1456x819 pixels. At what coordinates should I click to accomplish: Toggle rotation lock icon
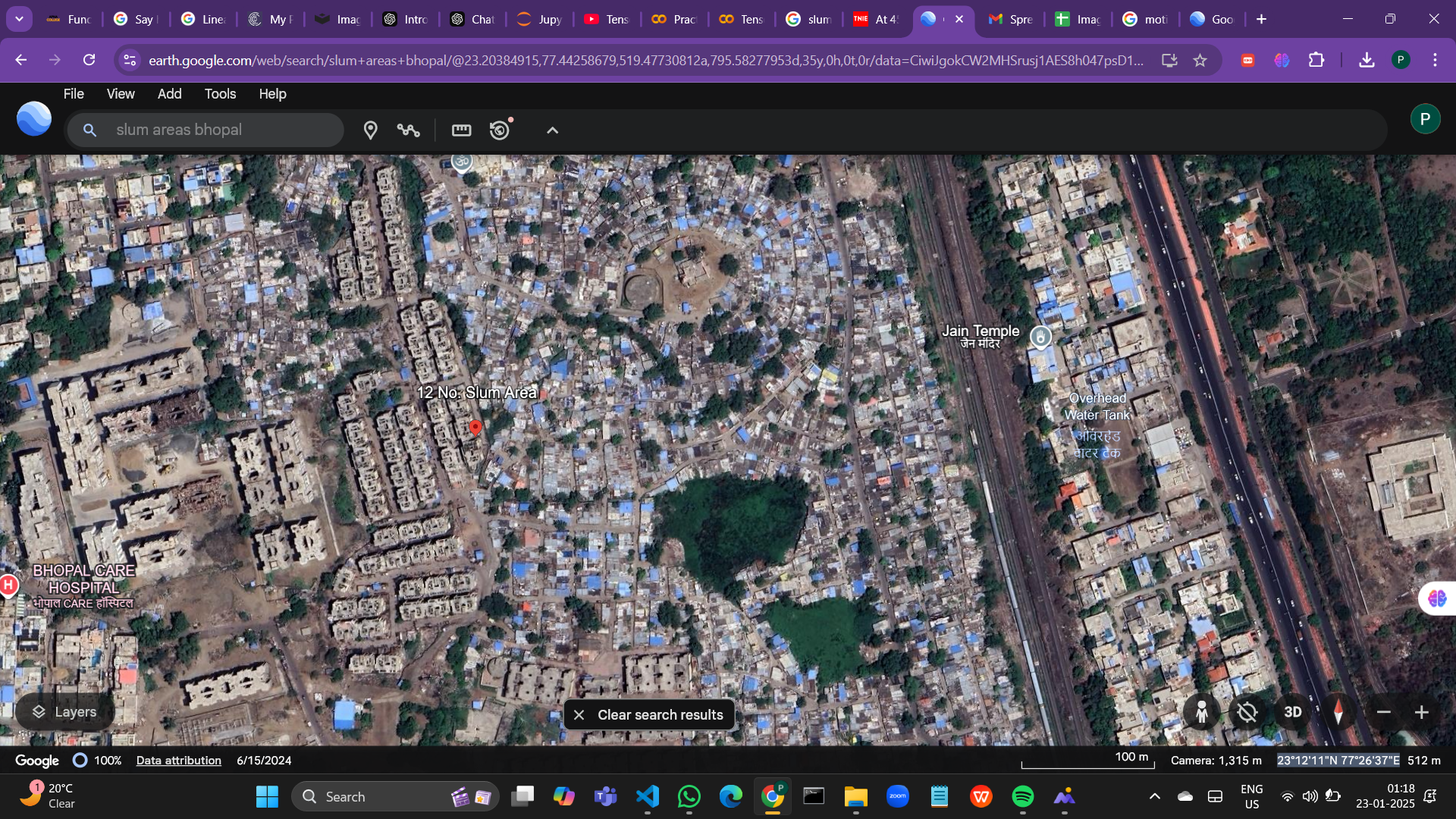coord(1247,712)
